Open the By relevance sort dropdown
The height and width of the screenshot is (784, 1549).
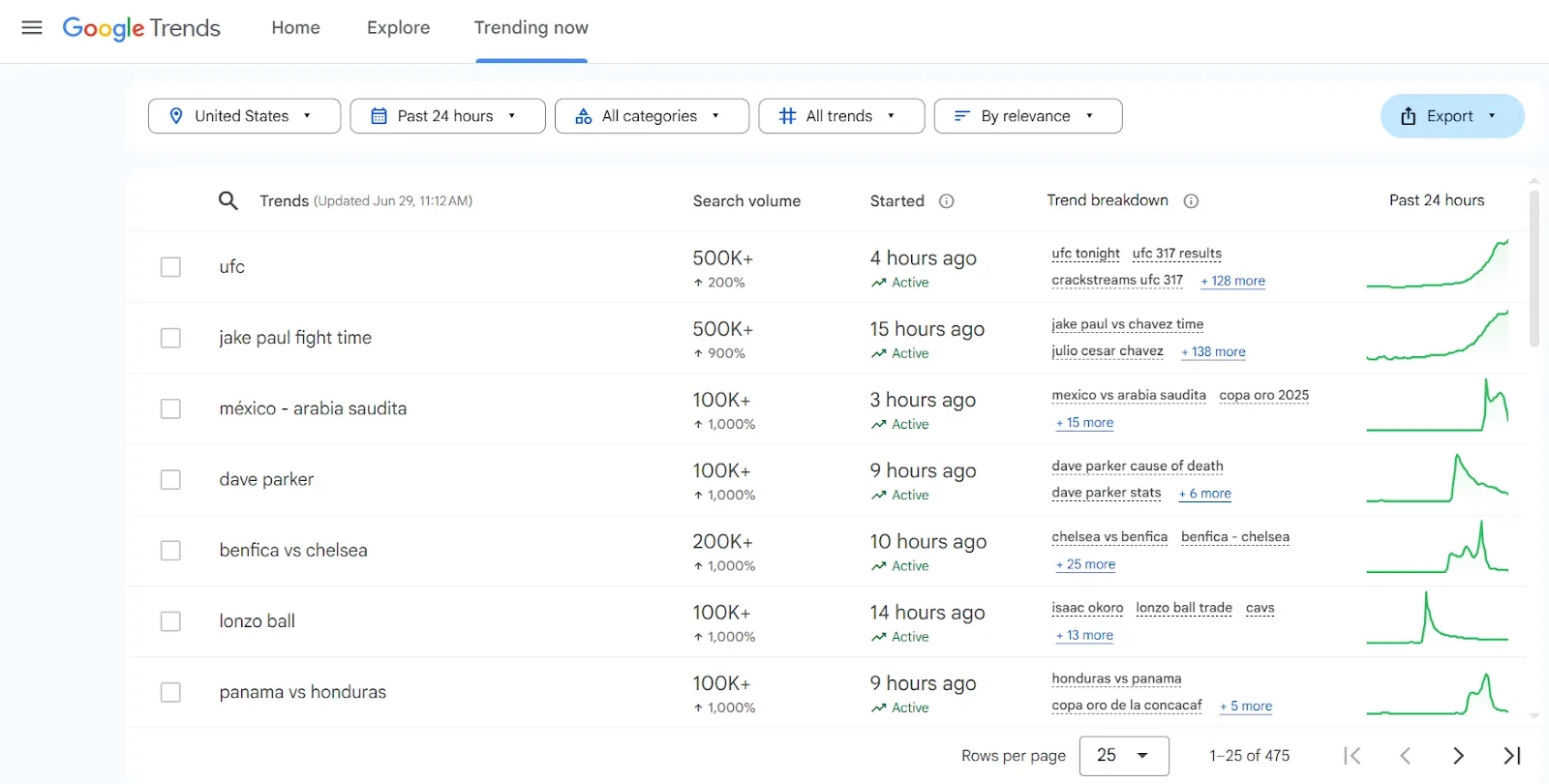click(1028, 116)
